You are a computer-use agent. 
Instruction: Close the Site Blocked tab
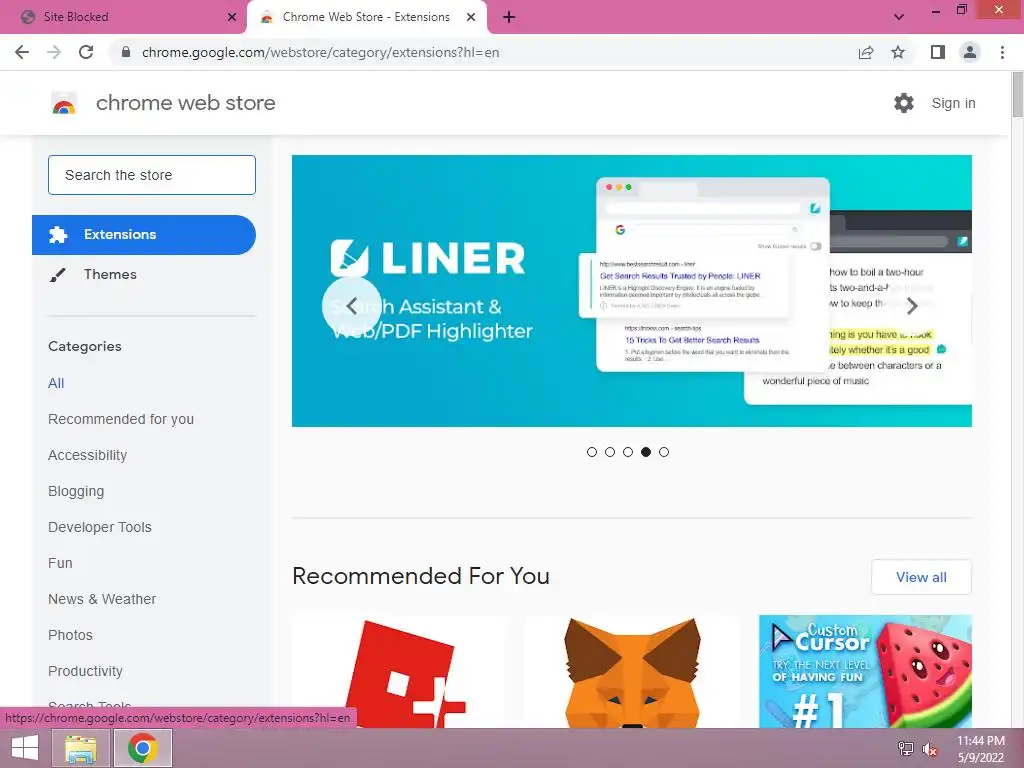232,17
